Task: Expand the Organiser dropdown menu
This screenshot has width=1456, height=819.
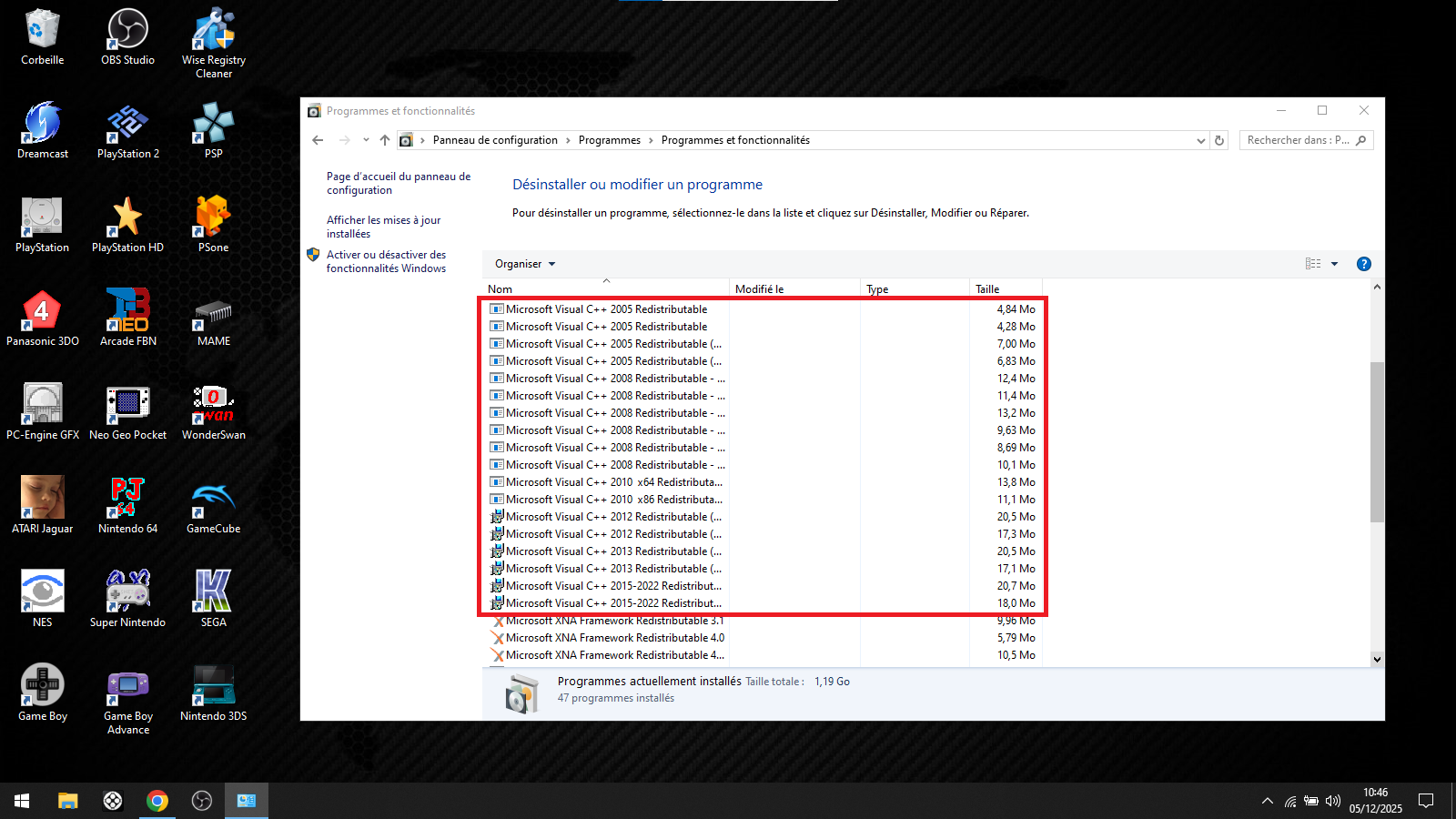Action: tap(525, 264)
